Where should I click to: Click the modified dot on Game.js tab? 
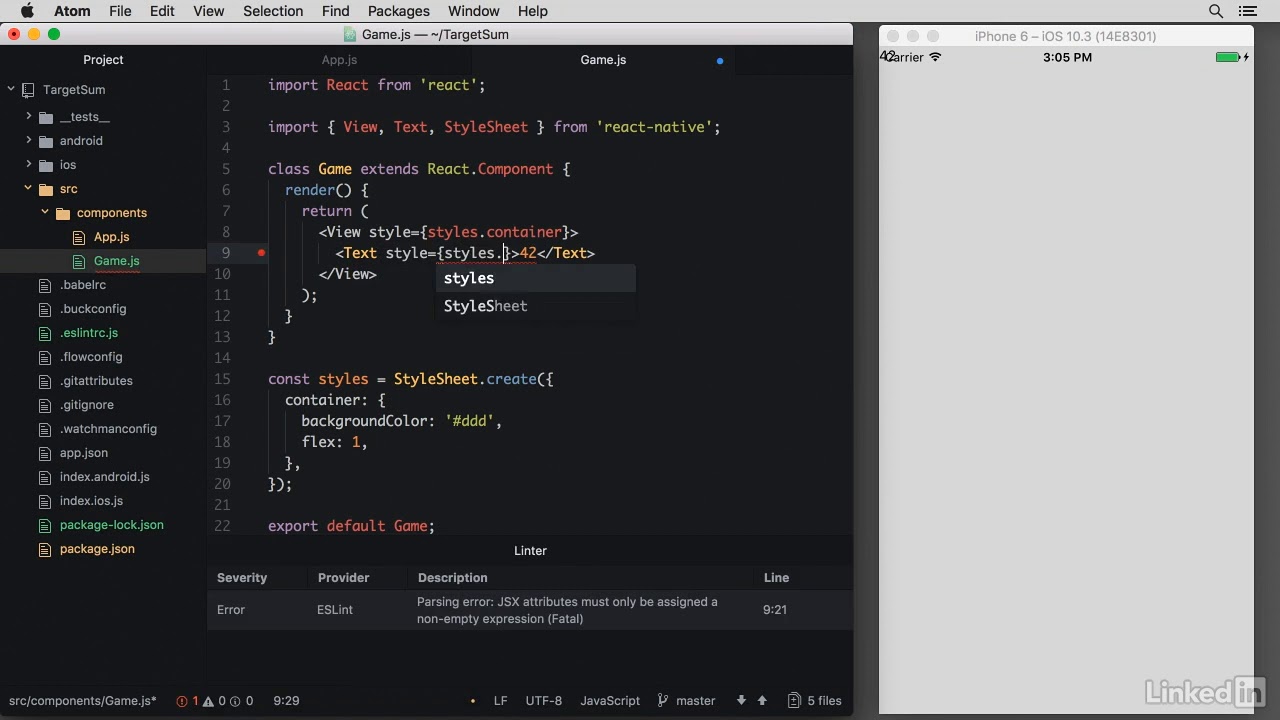tap(719, 61)
